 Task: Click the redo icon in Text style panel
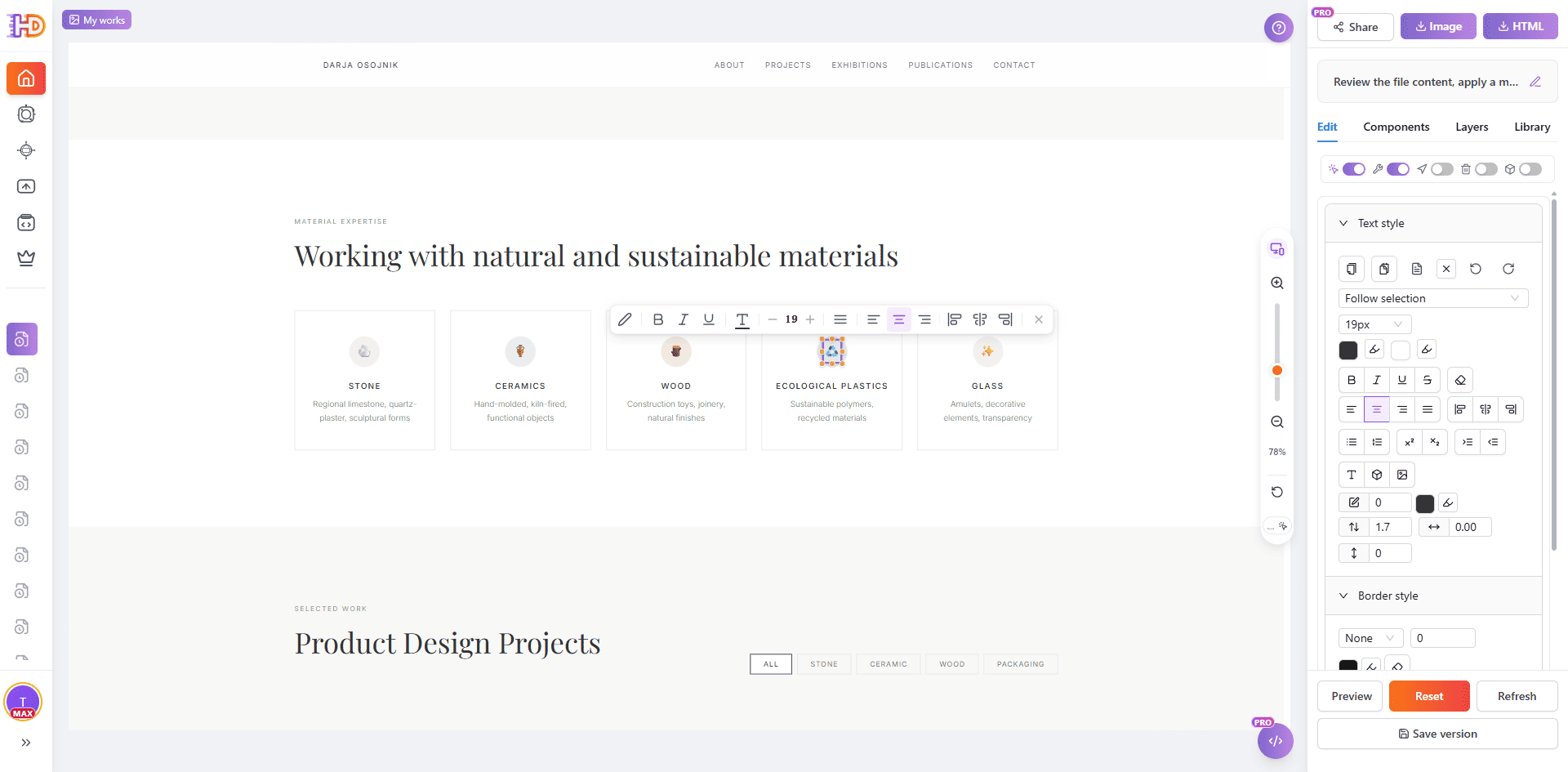[x=1508, y=269]
